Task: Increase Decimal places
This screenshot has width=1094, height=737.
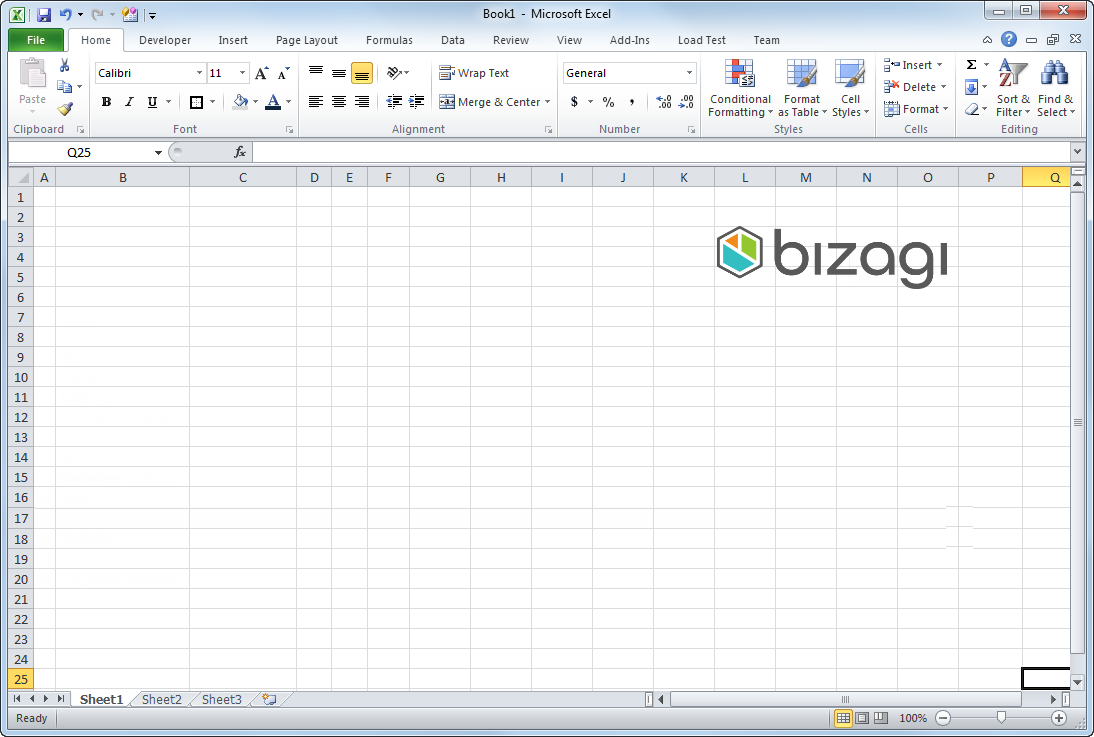Action: coord(664,102)
